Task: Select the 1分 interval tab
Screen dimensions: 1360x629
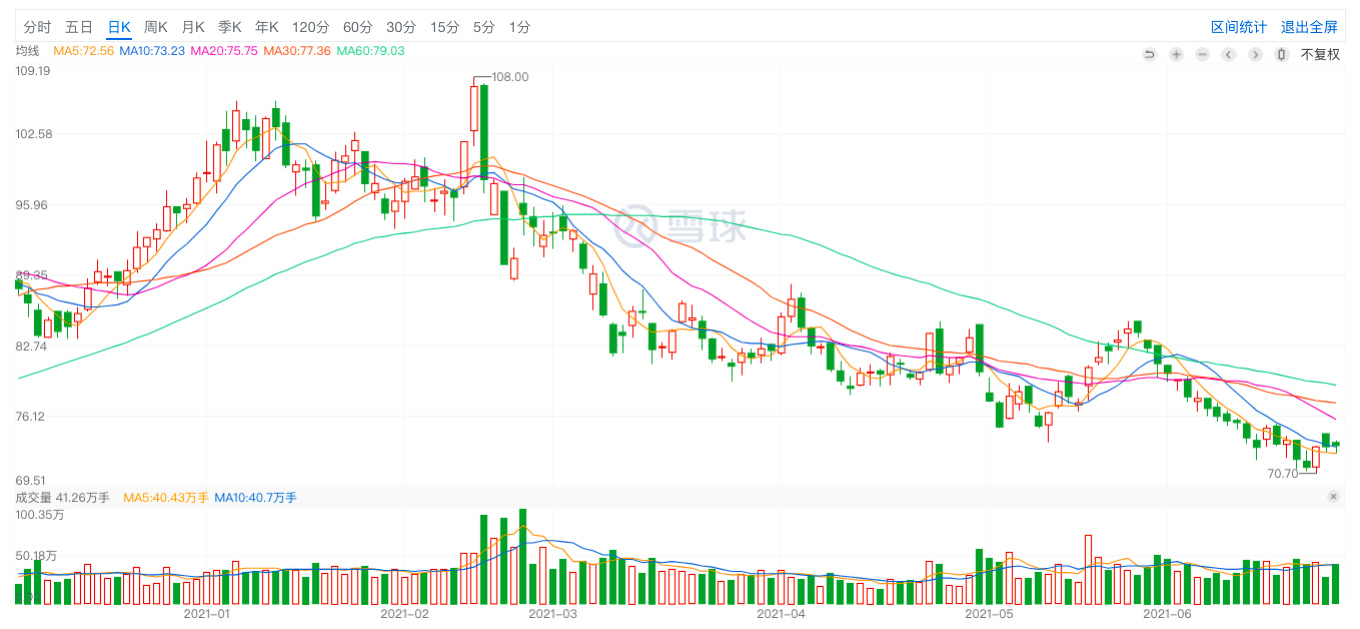Action: 519,27
